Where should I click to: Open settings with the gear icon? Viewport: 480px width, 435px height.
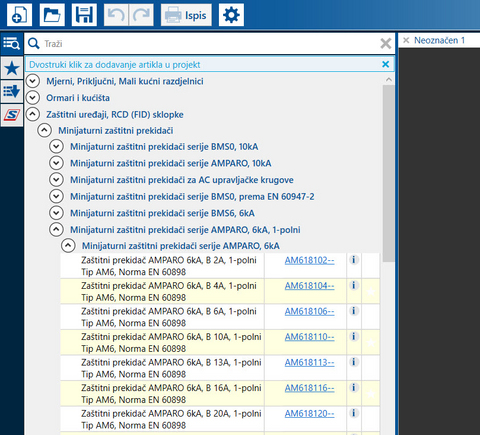[231, 15]
